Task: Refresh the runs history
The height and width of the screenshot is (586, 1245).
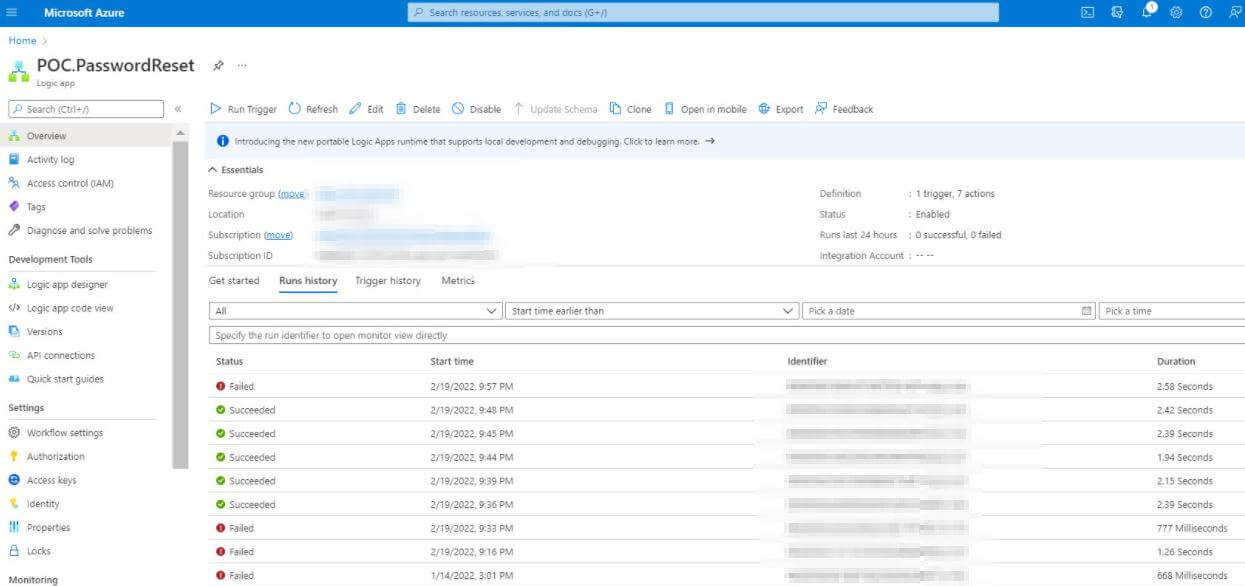Action: (x=311, y=109)
